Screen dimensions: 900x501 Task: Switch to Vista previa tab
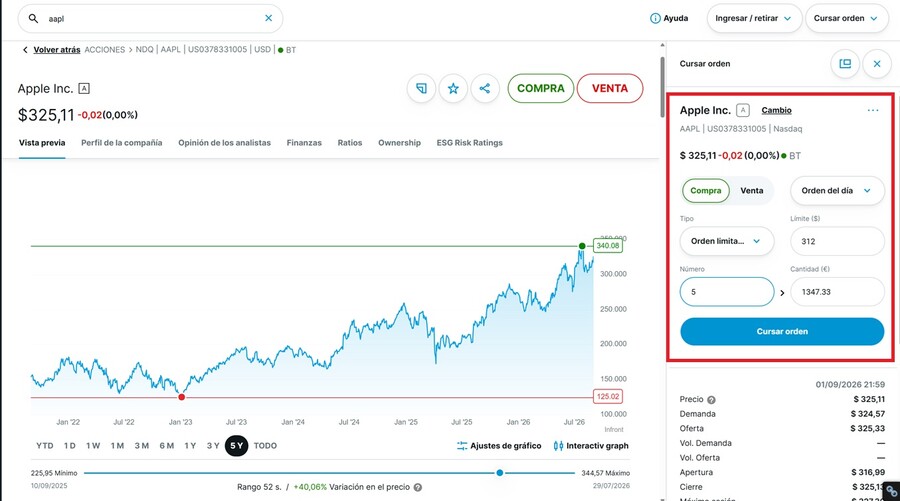coord(42,143)
